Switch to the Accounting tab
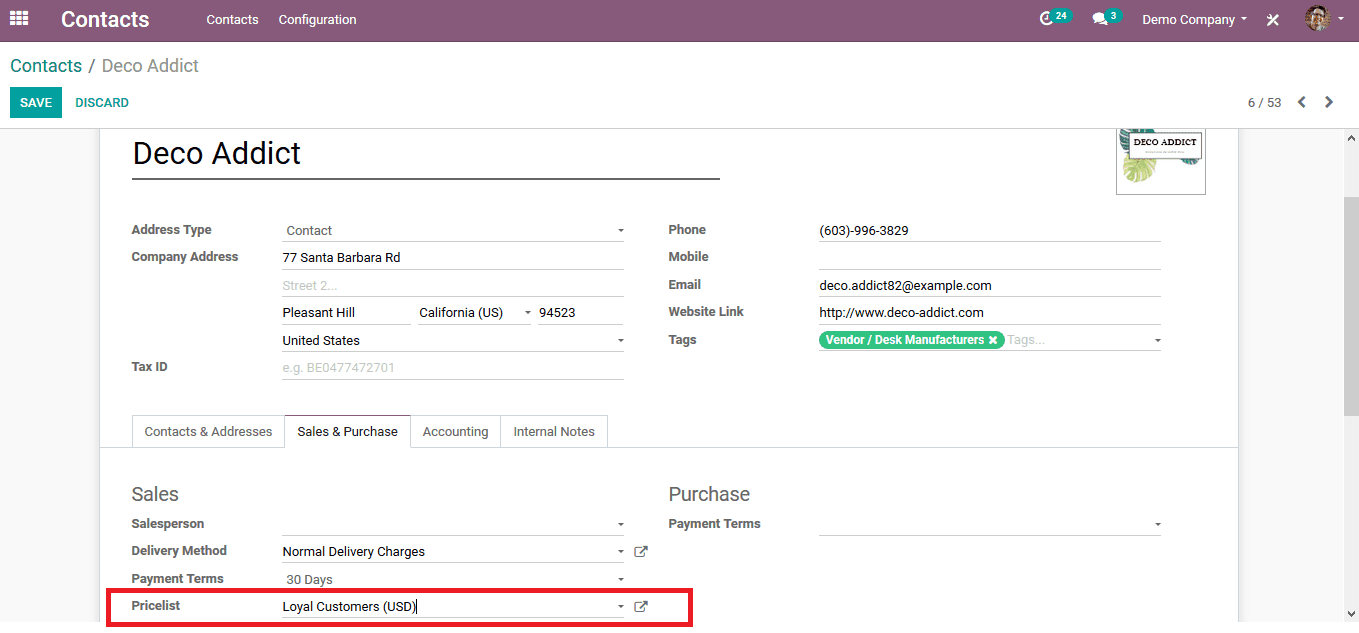The height and width of the screenshot is (633, 1359). (455, 431)
